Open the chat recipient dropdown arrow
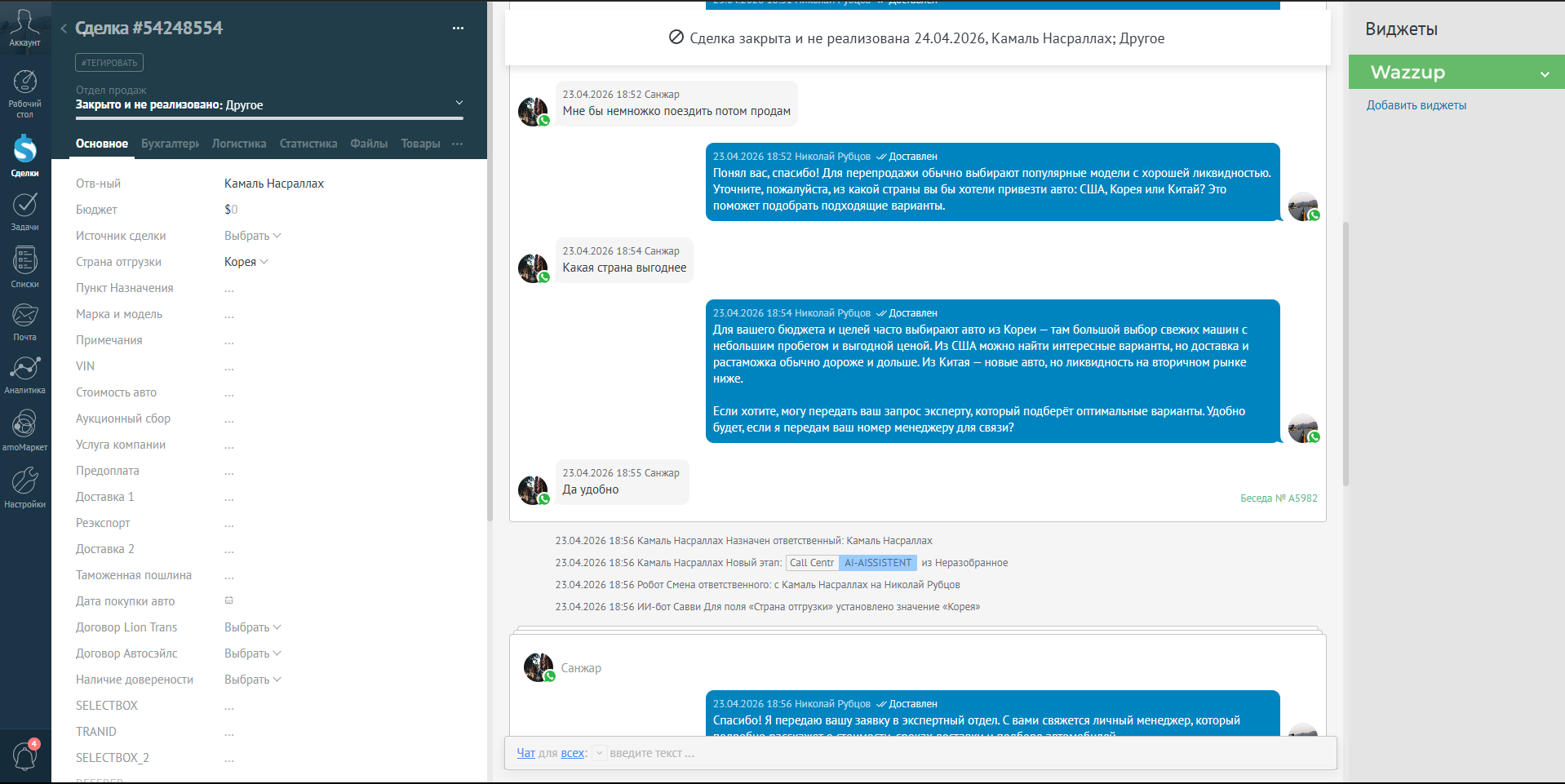 click(x=599, y=753)
